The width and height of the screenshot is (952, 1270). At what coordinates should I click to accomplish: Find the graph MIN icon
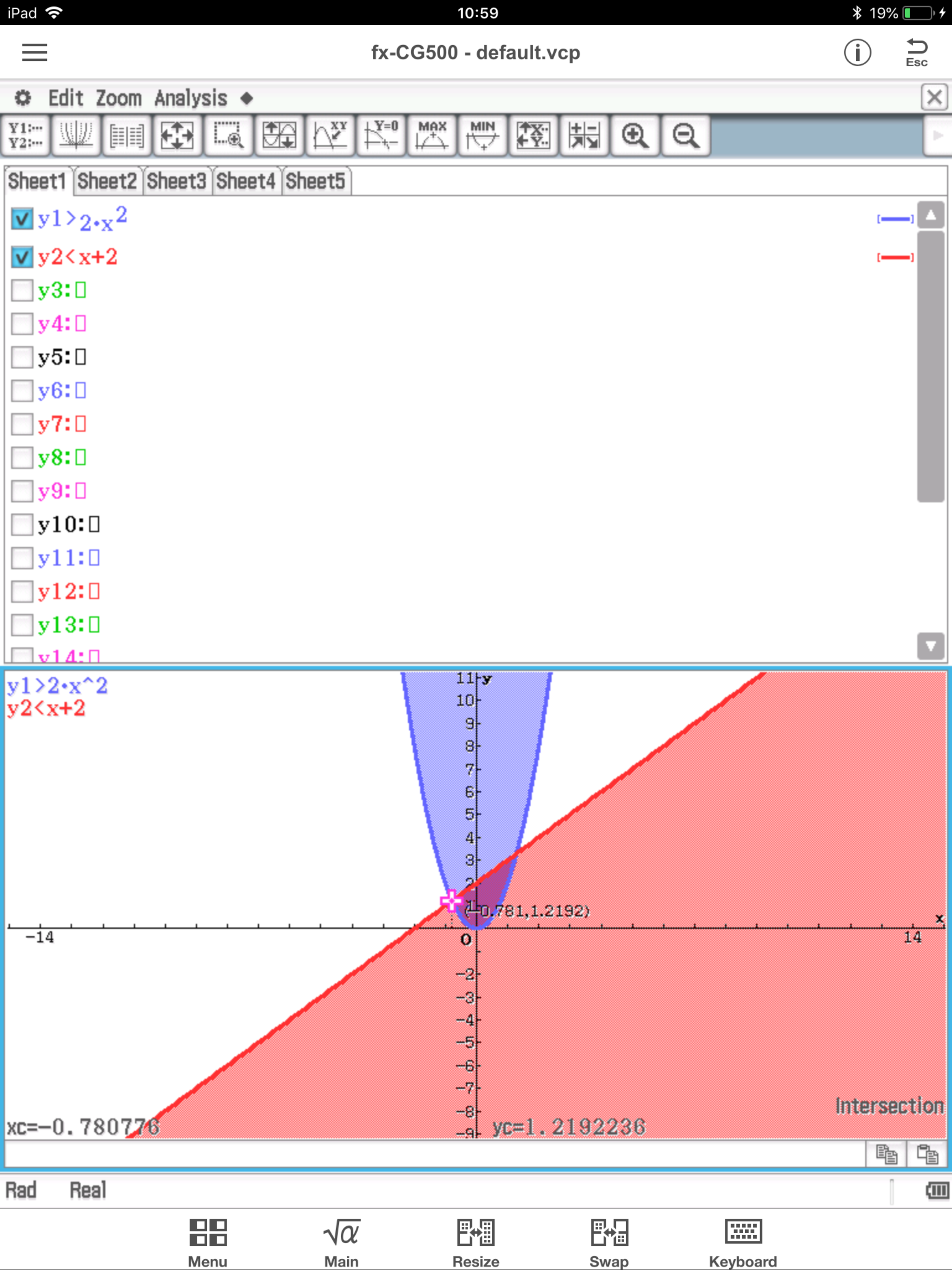coord(483,135)
